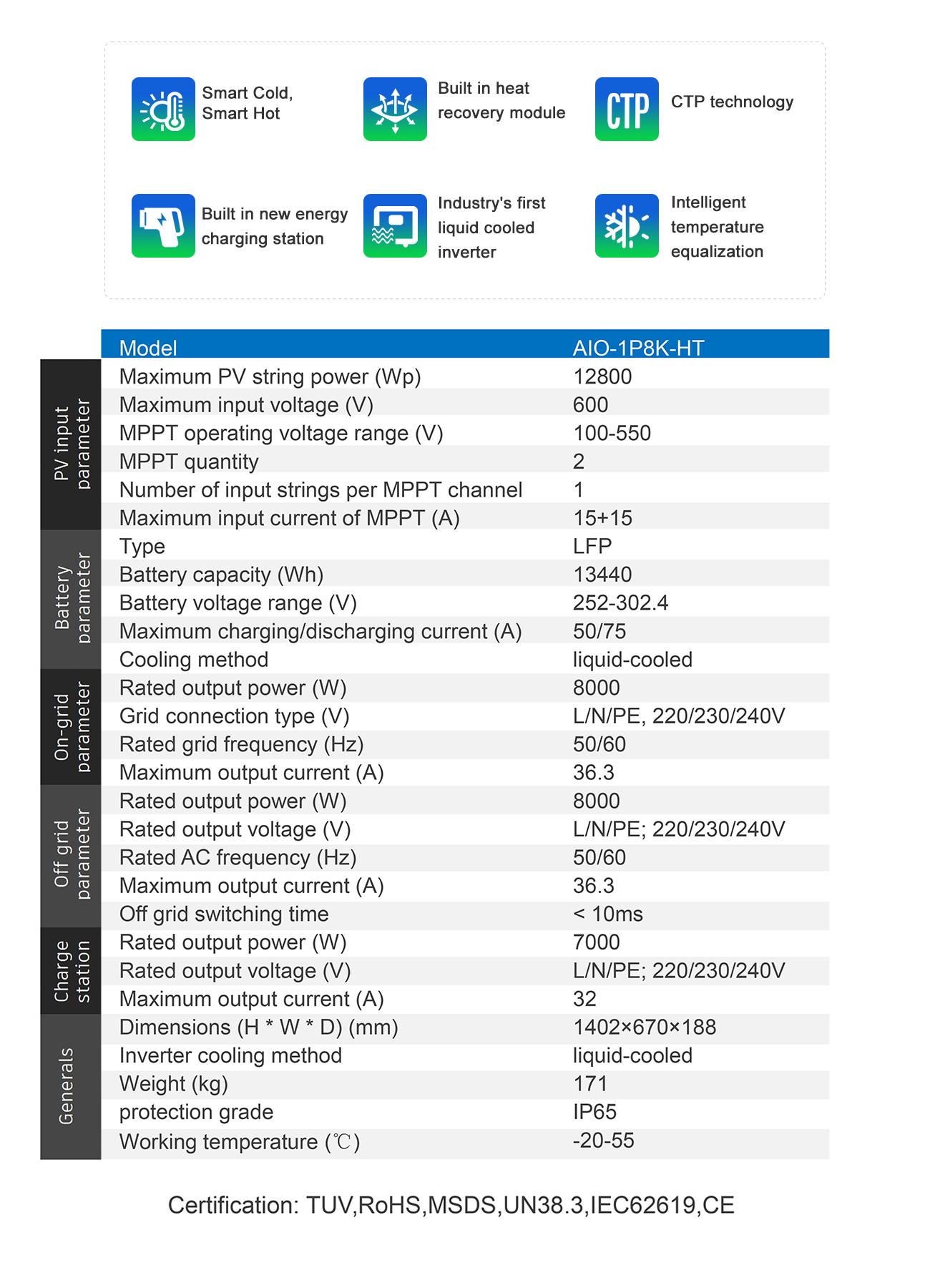Click the '-20-55' temperature value
The width and height of the screenshot is (930, 1288).
(x=603, y=1140)
